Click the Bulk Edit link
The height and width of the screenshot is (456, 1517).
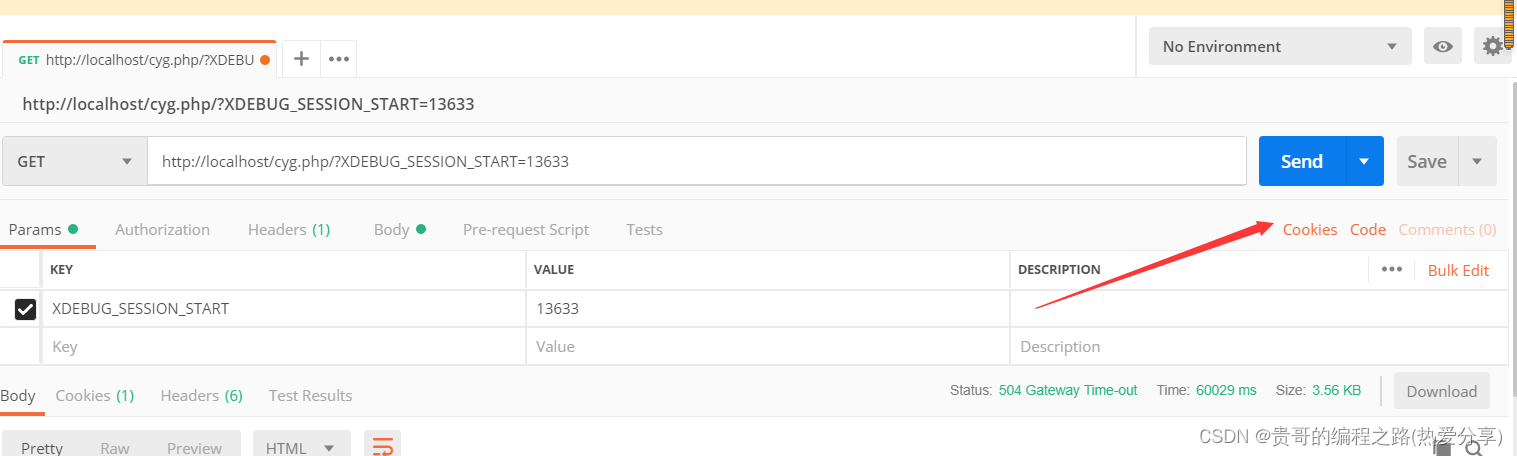click(x=1458, y=270)
